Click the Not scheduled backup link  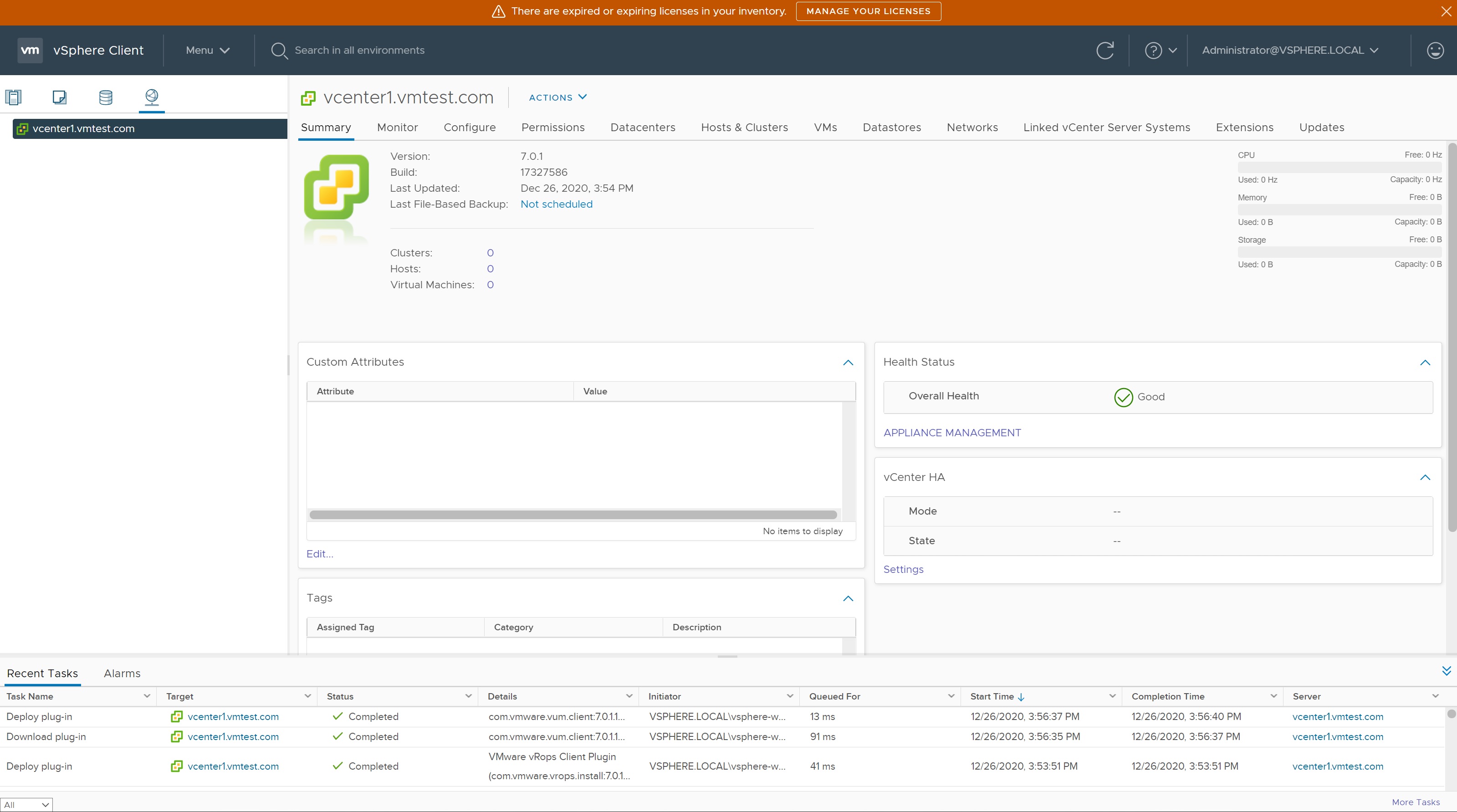coord(556,204)
